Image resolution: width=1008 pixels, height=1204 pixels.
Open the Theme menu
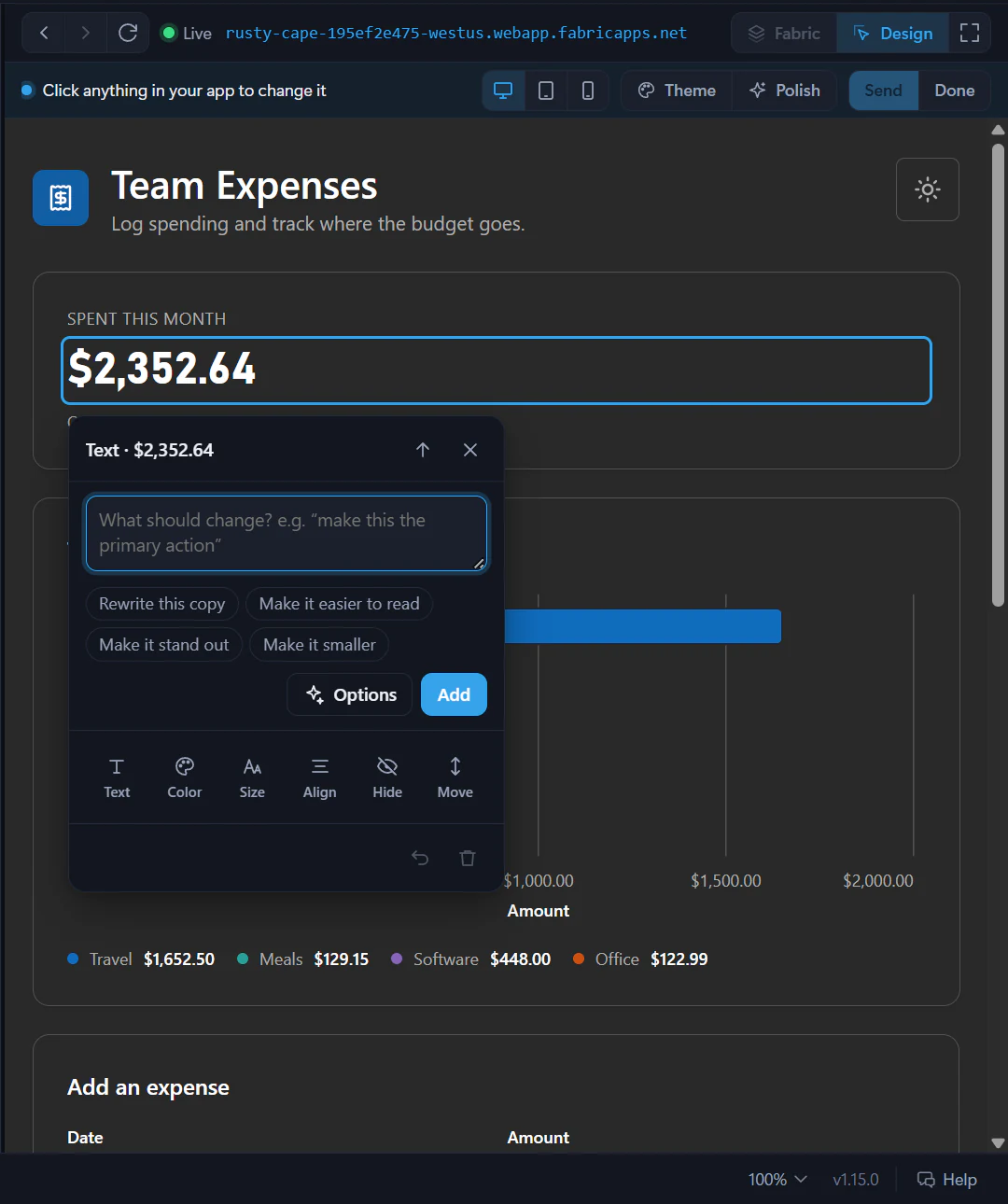677,91
